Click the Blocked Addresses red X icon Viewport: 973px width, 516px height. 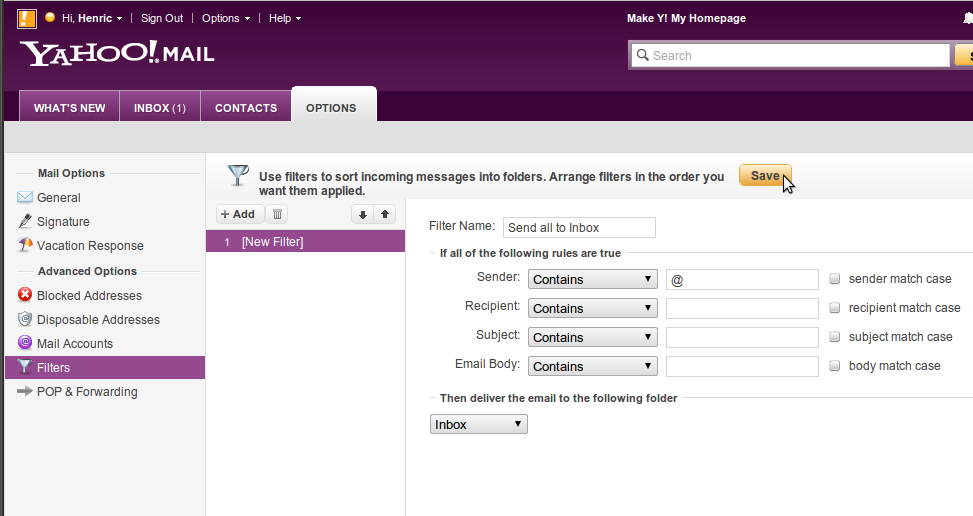point(25,295)
